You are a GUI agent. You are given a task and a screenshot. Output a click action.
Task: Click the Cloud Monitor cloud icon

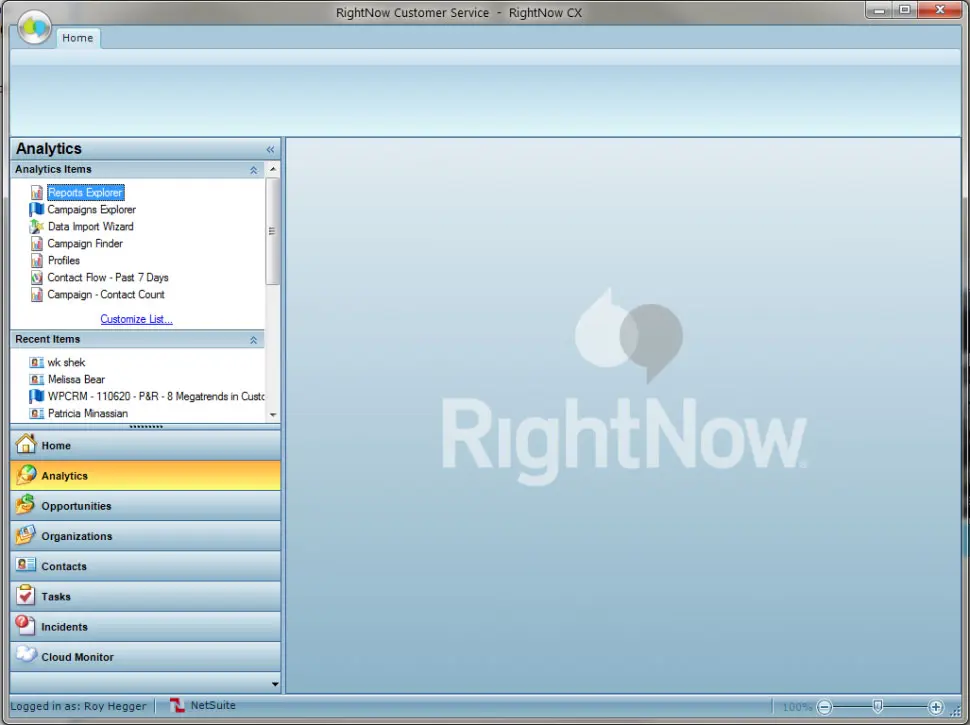[25, 656]
